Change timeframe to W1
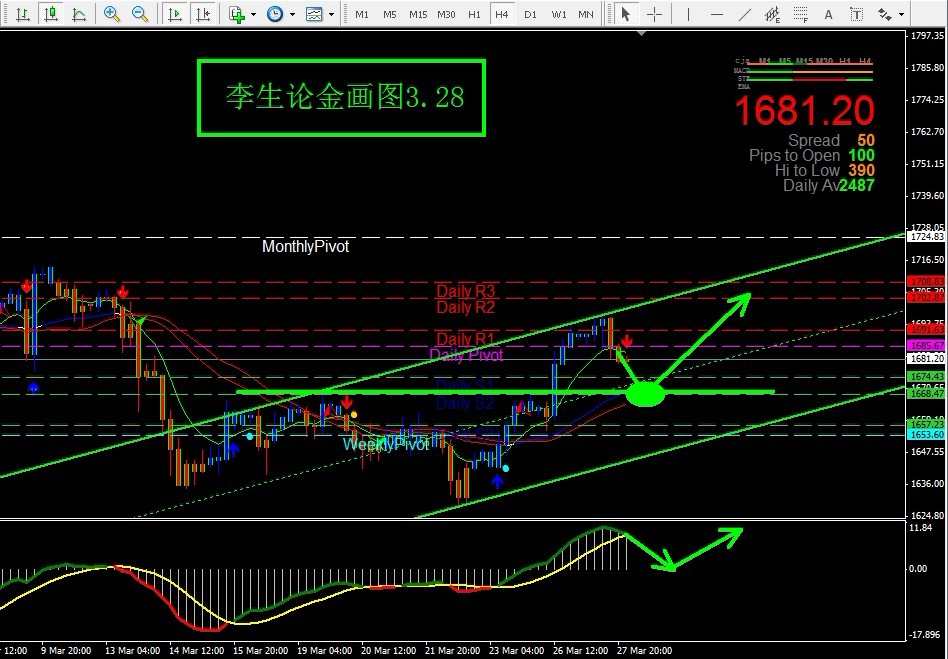 [558, 14]
